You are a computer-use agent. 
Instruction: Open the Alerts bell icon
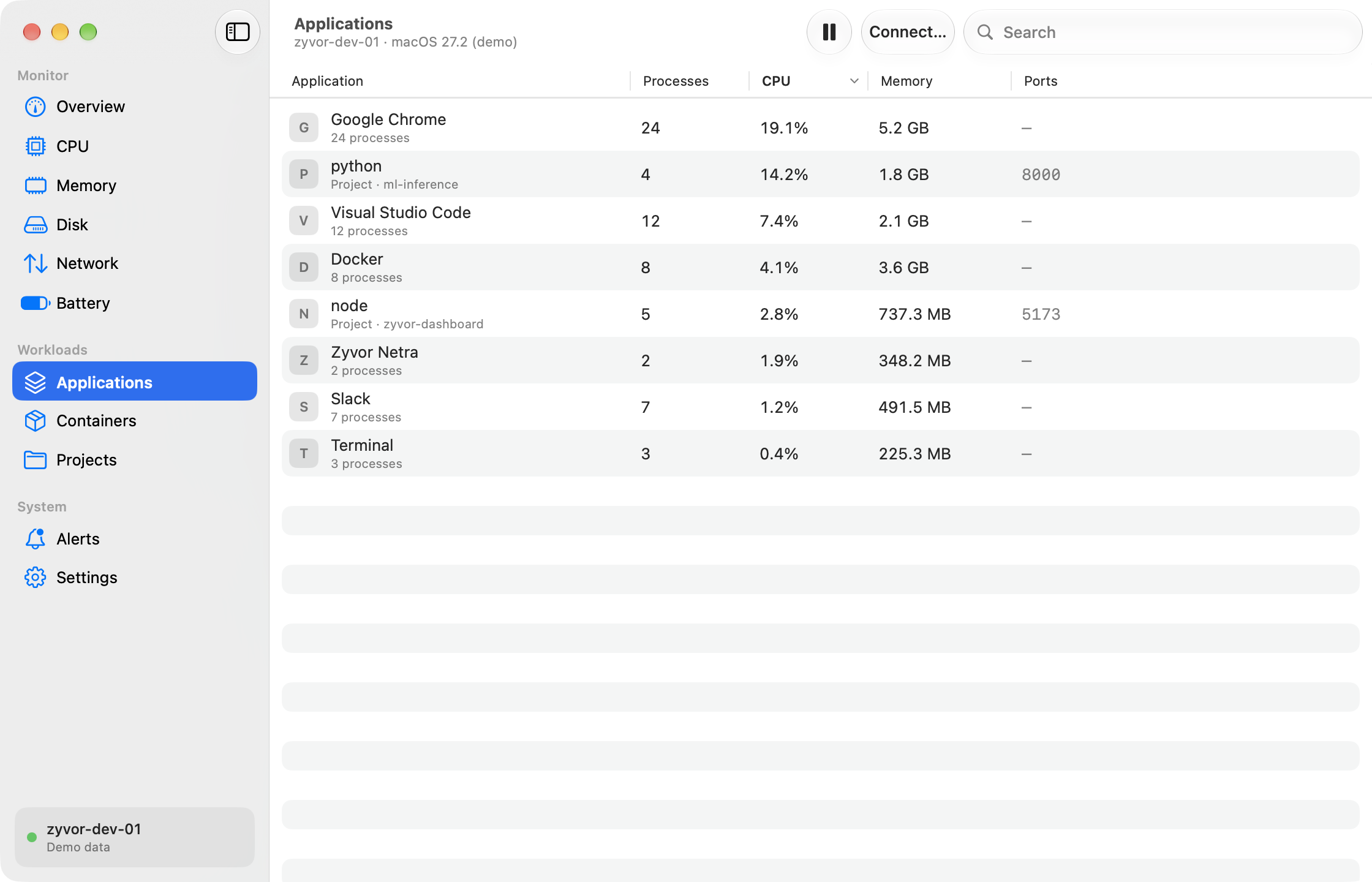36,539
